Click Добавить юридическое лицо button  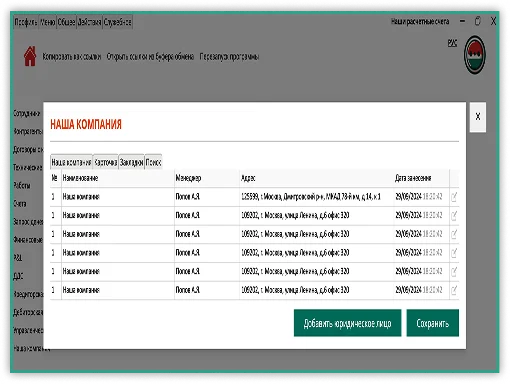[x=347, y=323]
